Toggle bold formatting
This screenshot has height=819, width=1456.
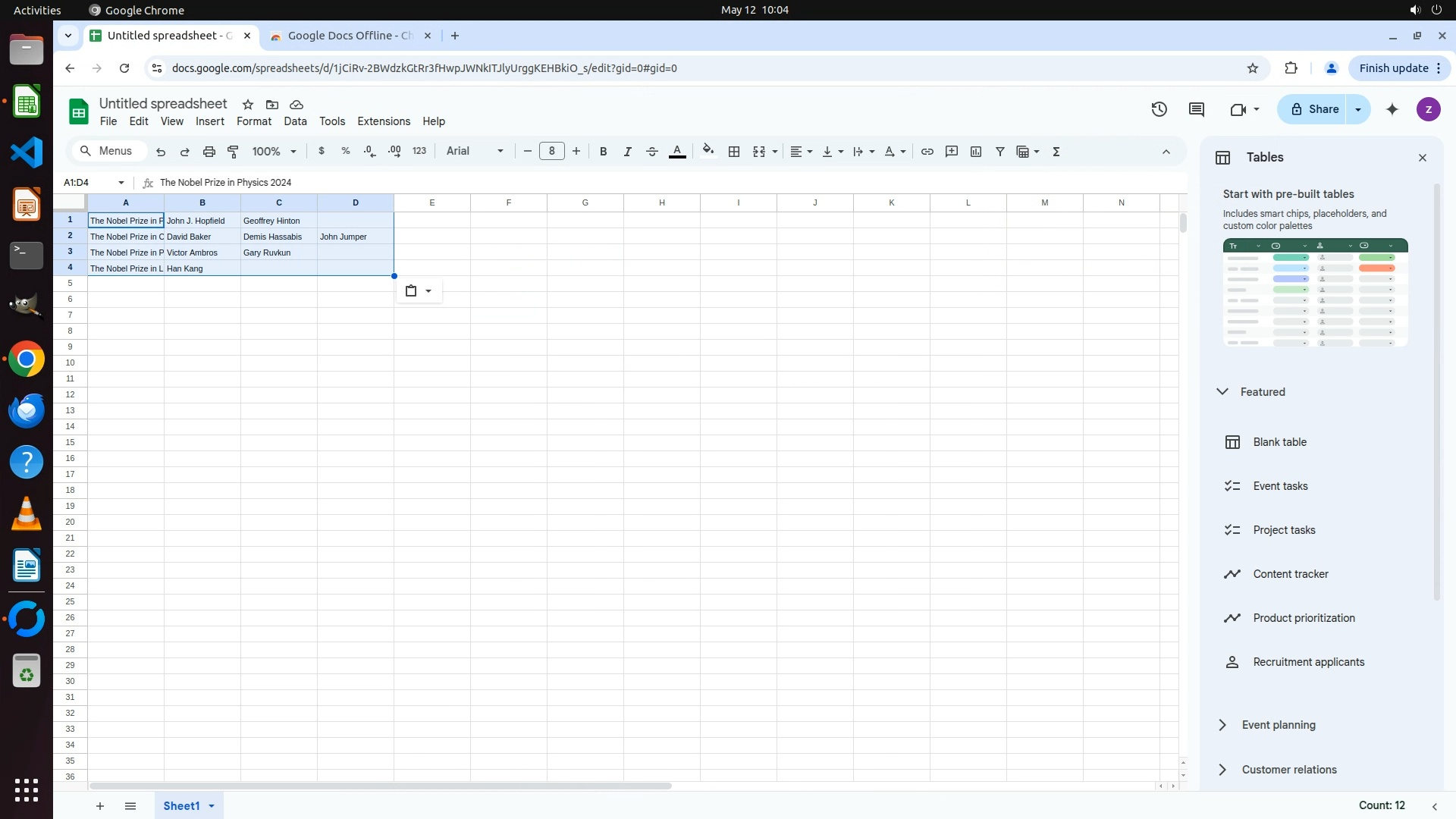click(x=603, y=152)
